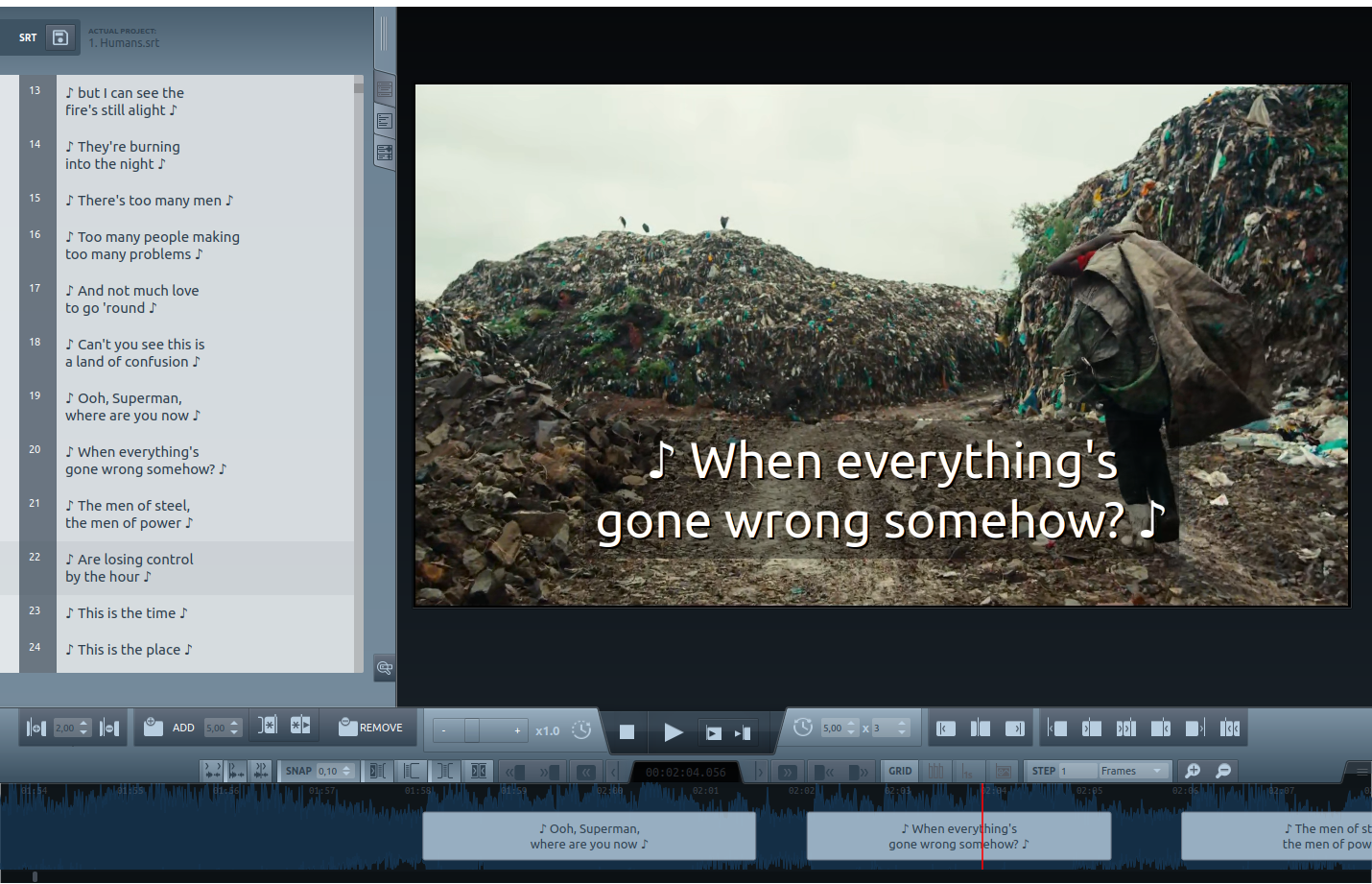Click the play selection icon

click(714, 732)
